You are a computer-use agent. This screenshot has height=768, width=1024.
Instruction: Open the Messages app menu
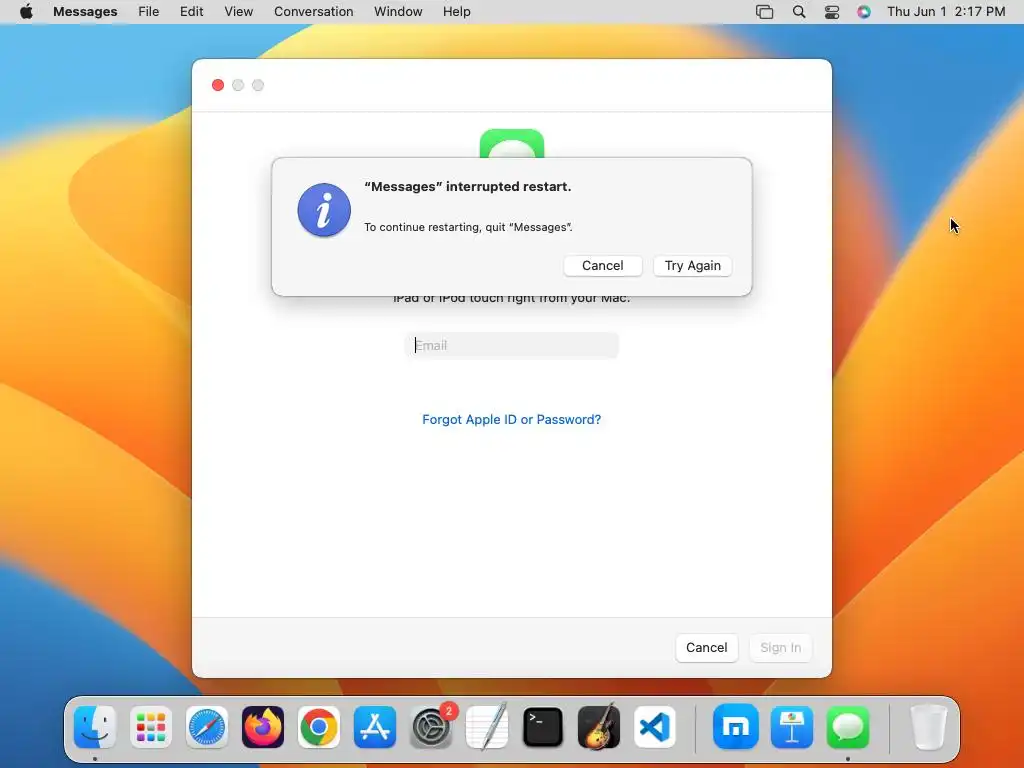tap(86, 12)
